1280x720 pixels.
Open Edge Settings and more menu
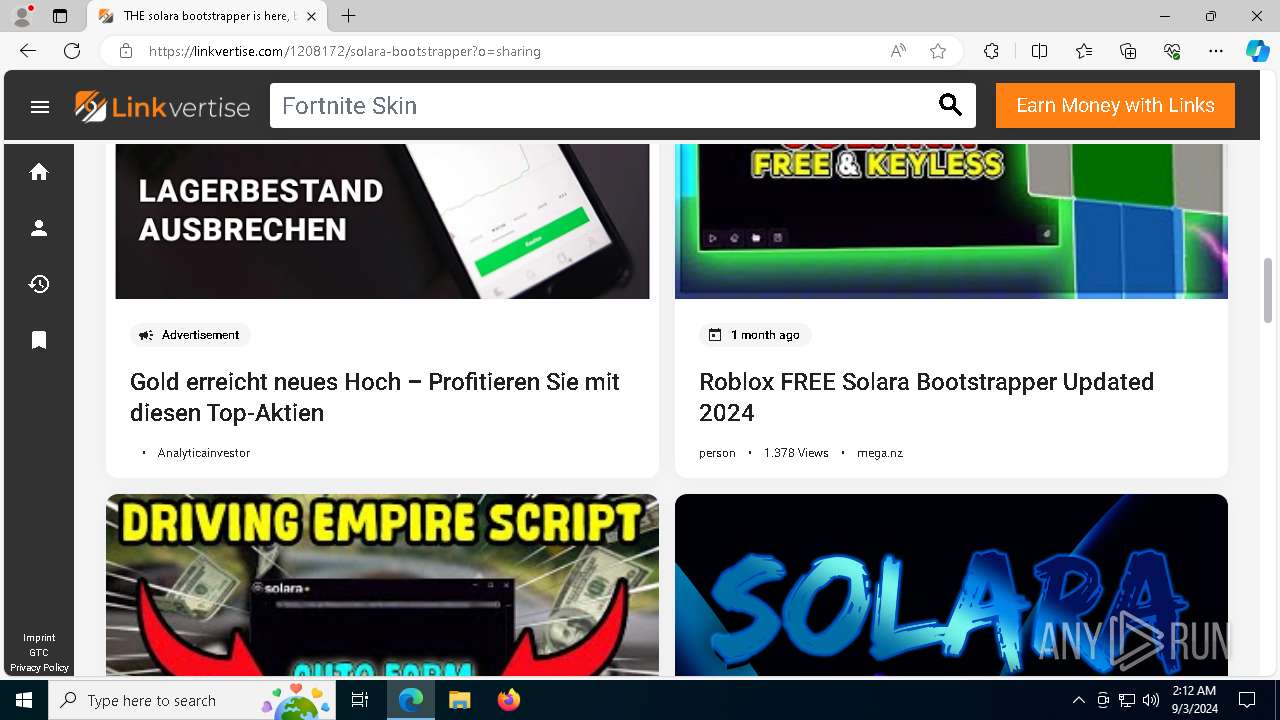[1216, 51]
